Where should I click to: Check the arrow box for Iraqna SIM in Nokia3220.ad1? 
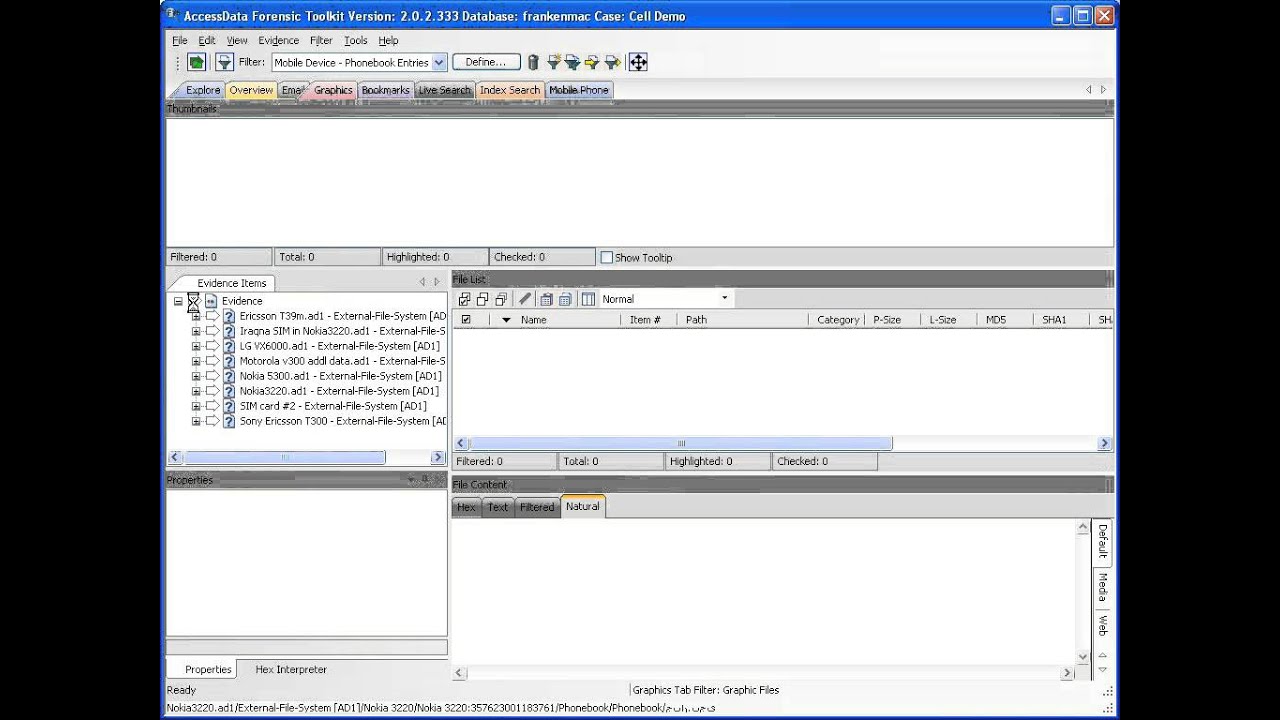212,331
